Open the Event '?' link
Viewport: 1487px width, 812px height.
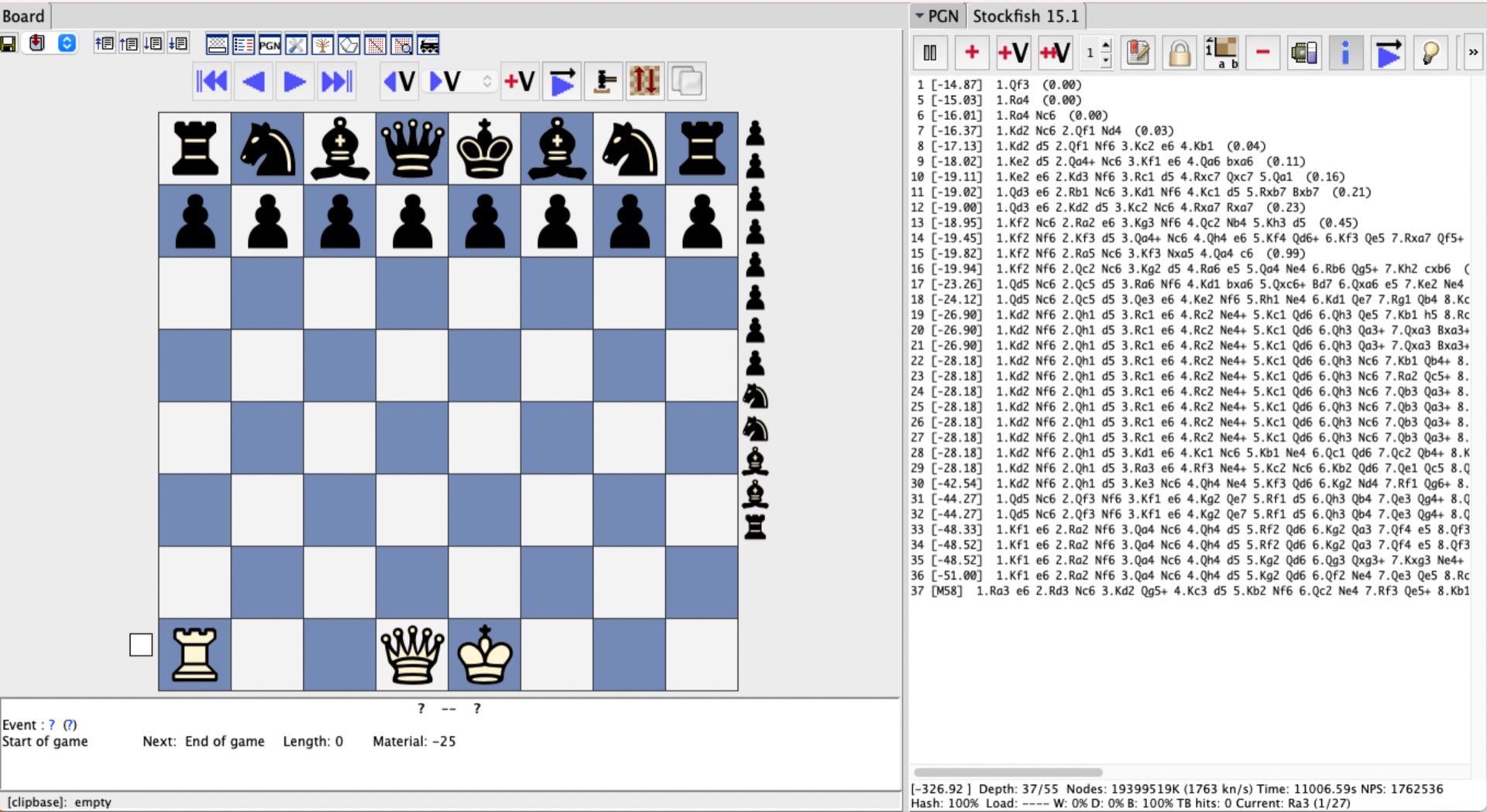click(x=52, y=725)
